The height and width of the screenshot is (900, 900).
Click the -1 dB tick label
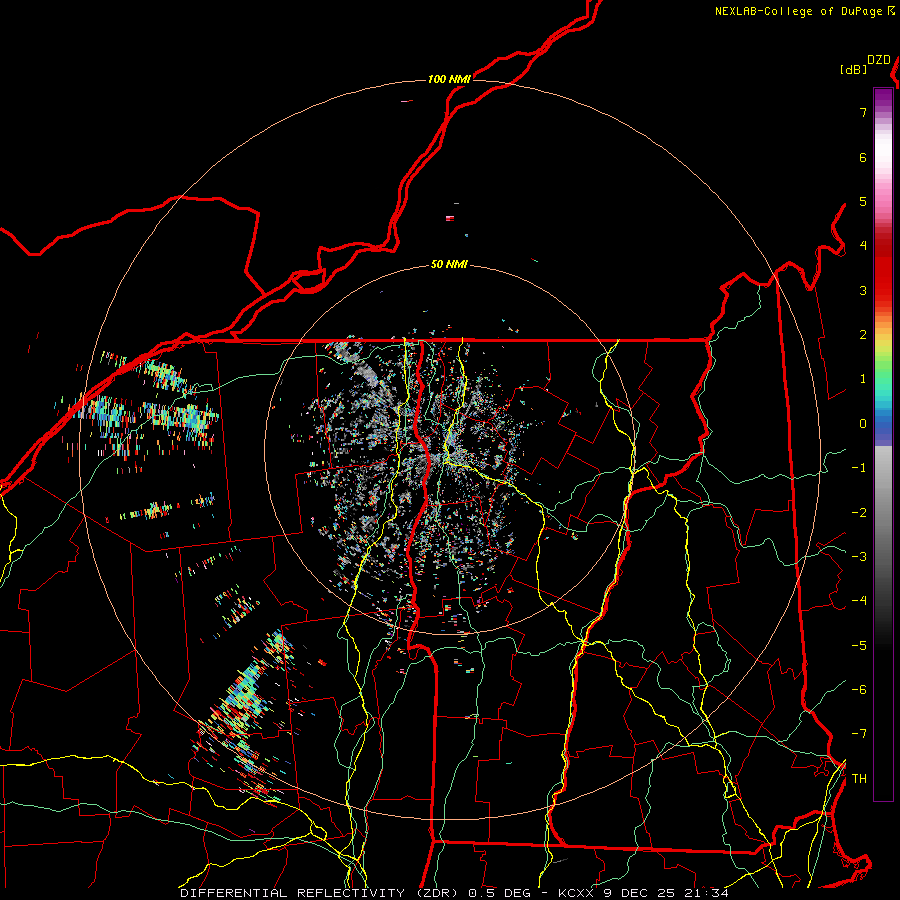[x=859, y=468]
